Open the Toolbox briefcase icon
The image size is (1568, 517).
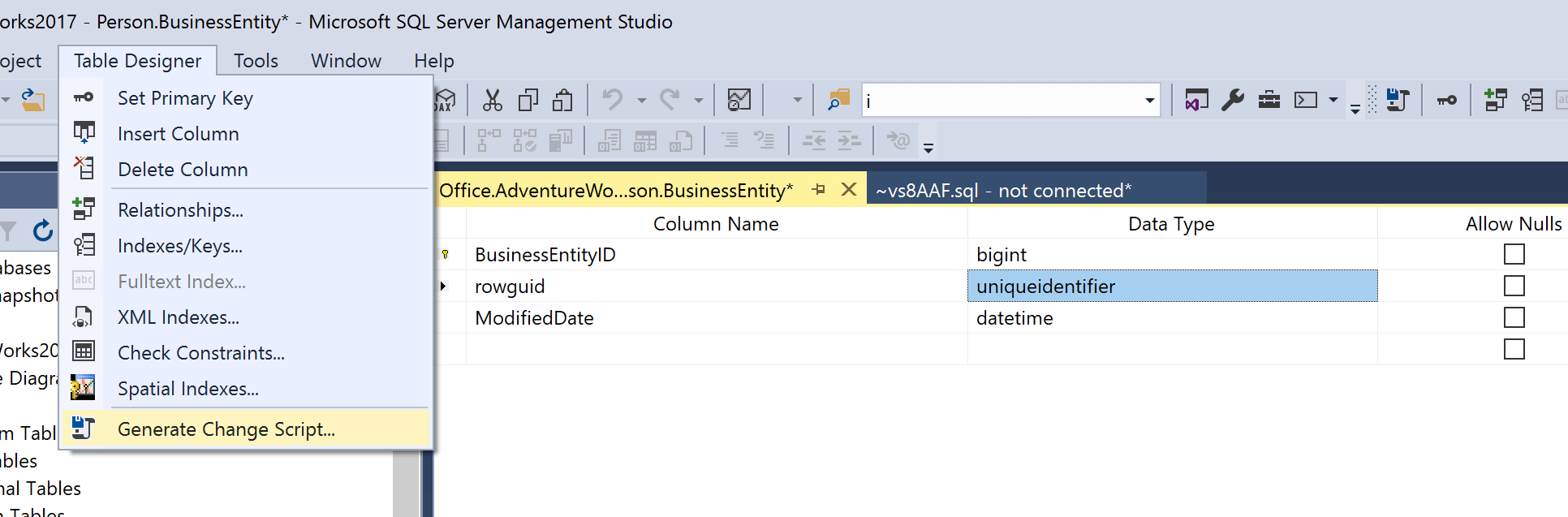(1269, 100)
